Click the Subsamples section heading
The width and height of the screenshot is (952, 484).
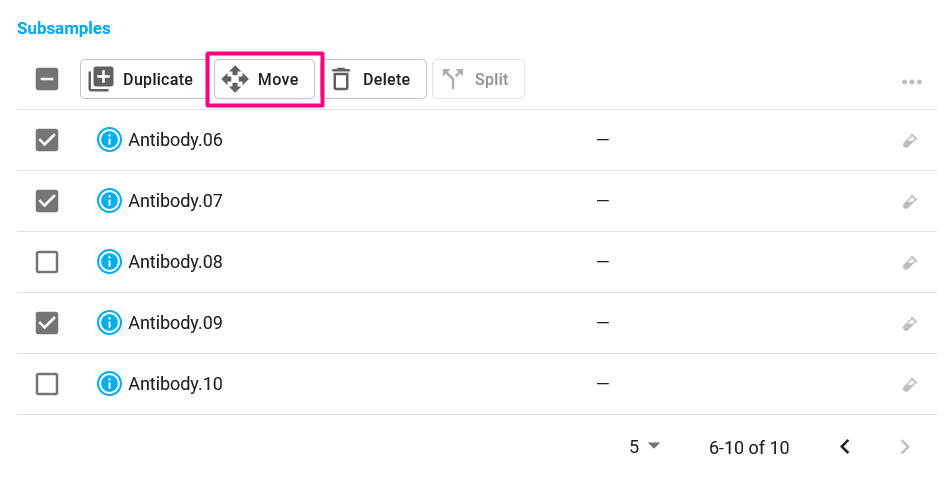click(x=64, y=28)
